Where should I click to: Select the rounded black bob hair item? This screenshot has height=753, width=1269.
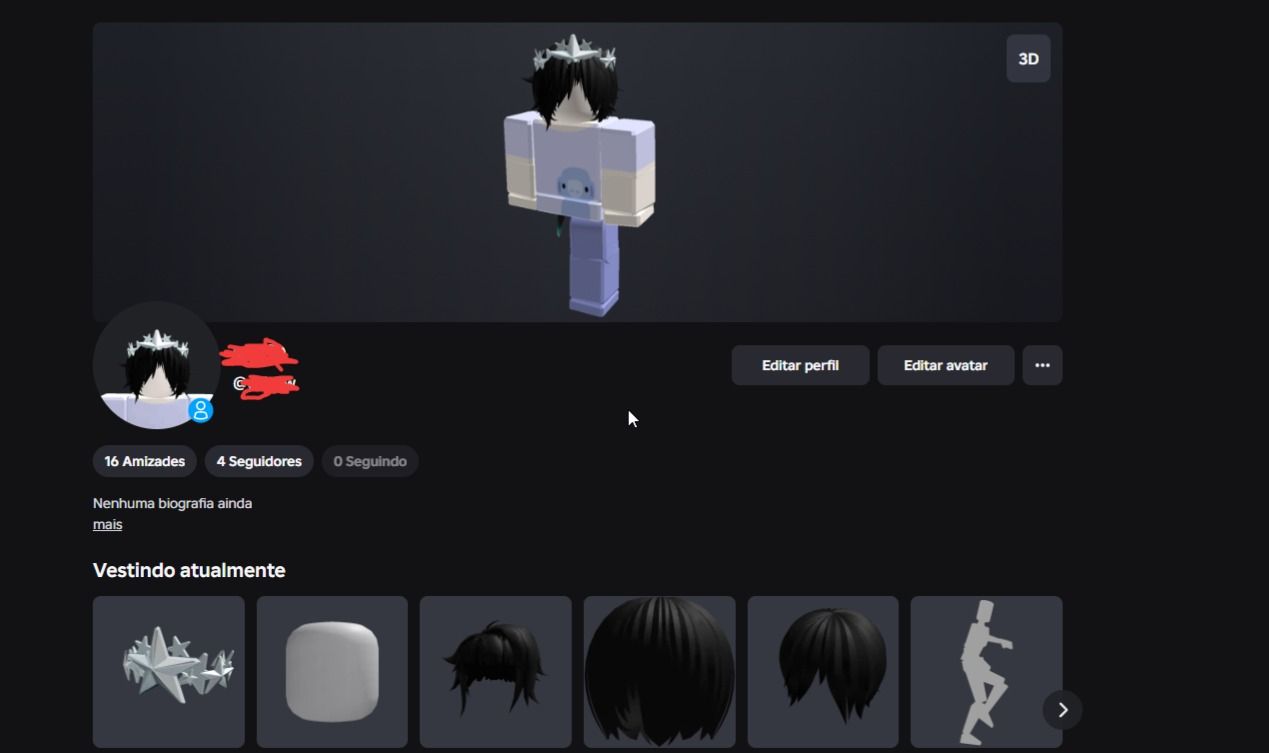(823, 671)
